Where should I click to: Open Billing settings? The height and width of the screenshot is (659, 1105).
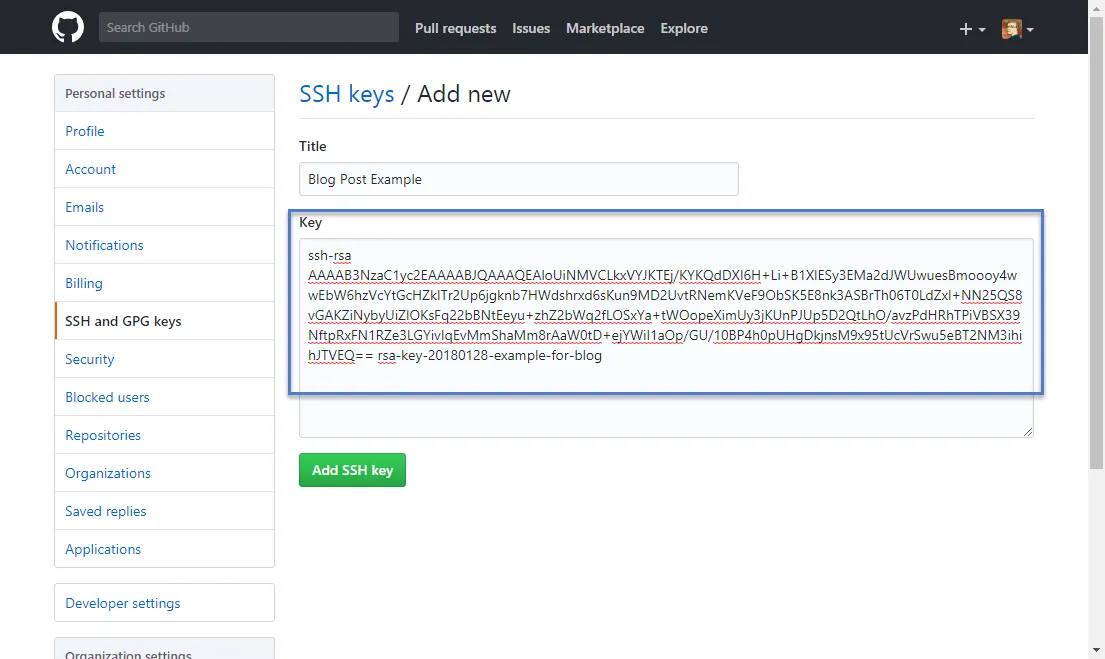[164, 283]
